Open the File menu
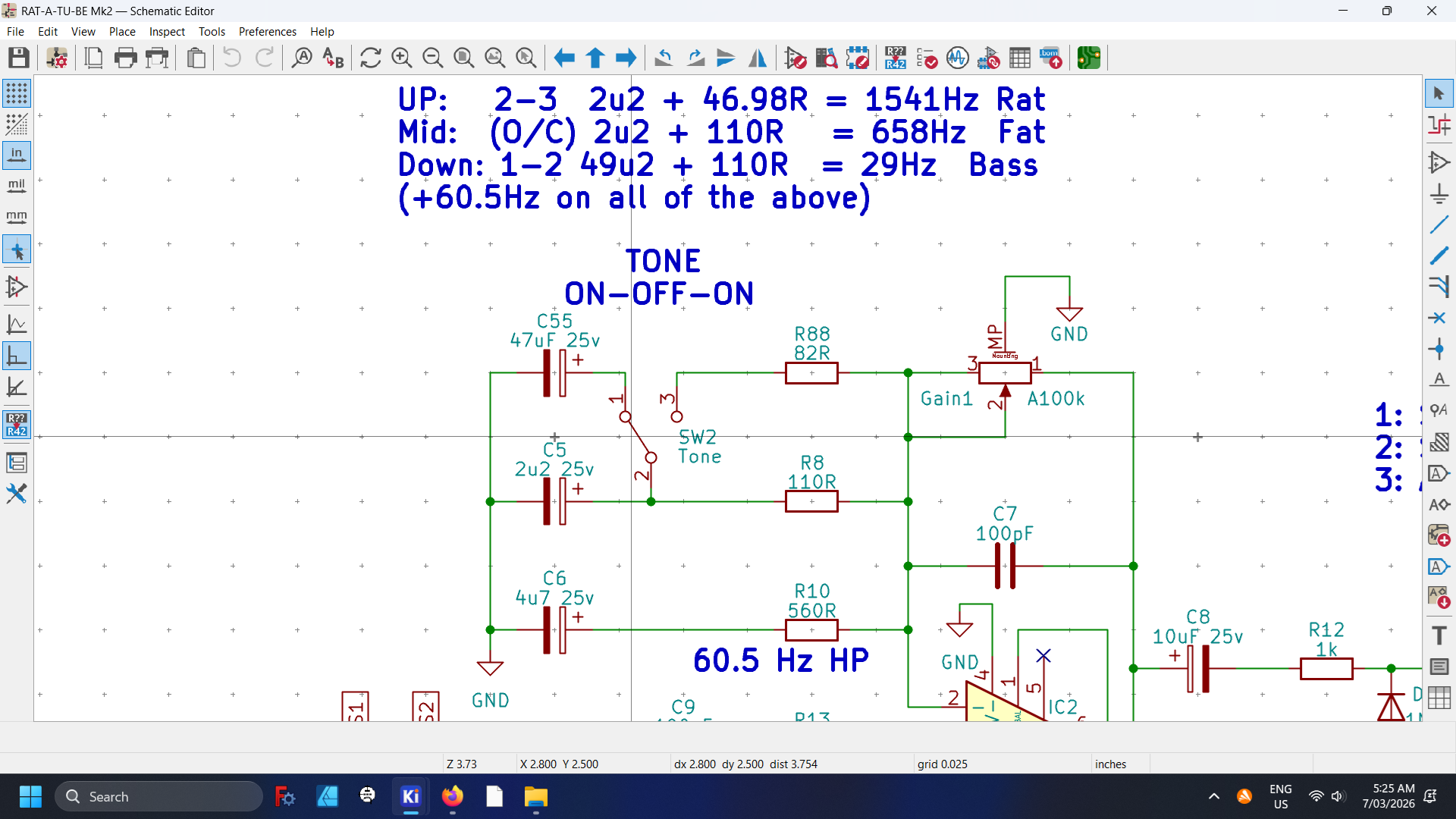The height and width of the screenshot is (819, 1456). click(x=15, y=31)
